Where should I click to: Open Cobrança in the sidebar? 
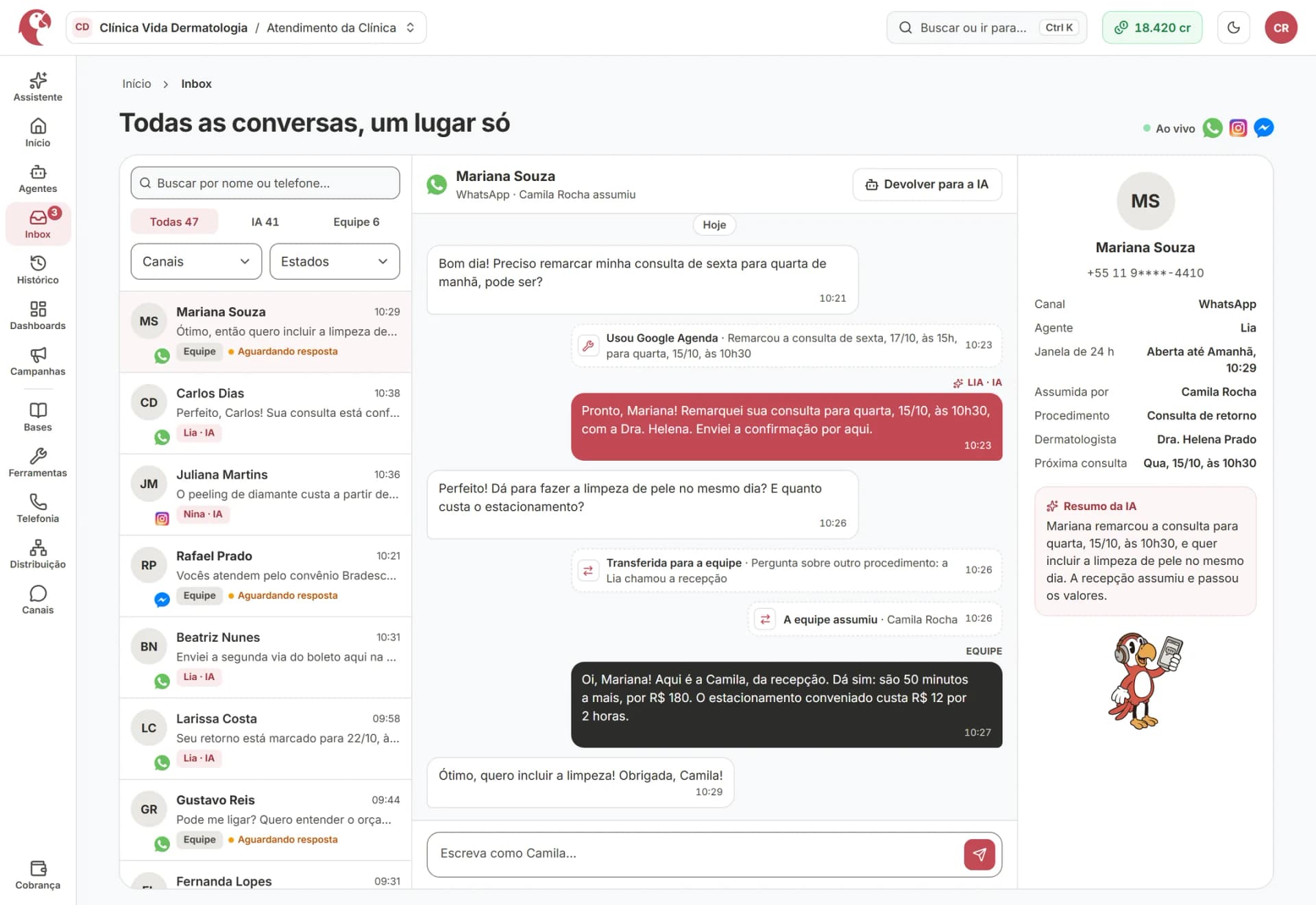38,875
